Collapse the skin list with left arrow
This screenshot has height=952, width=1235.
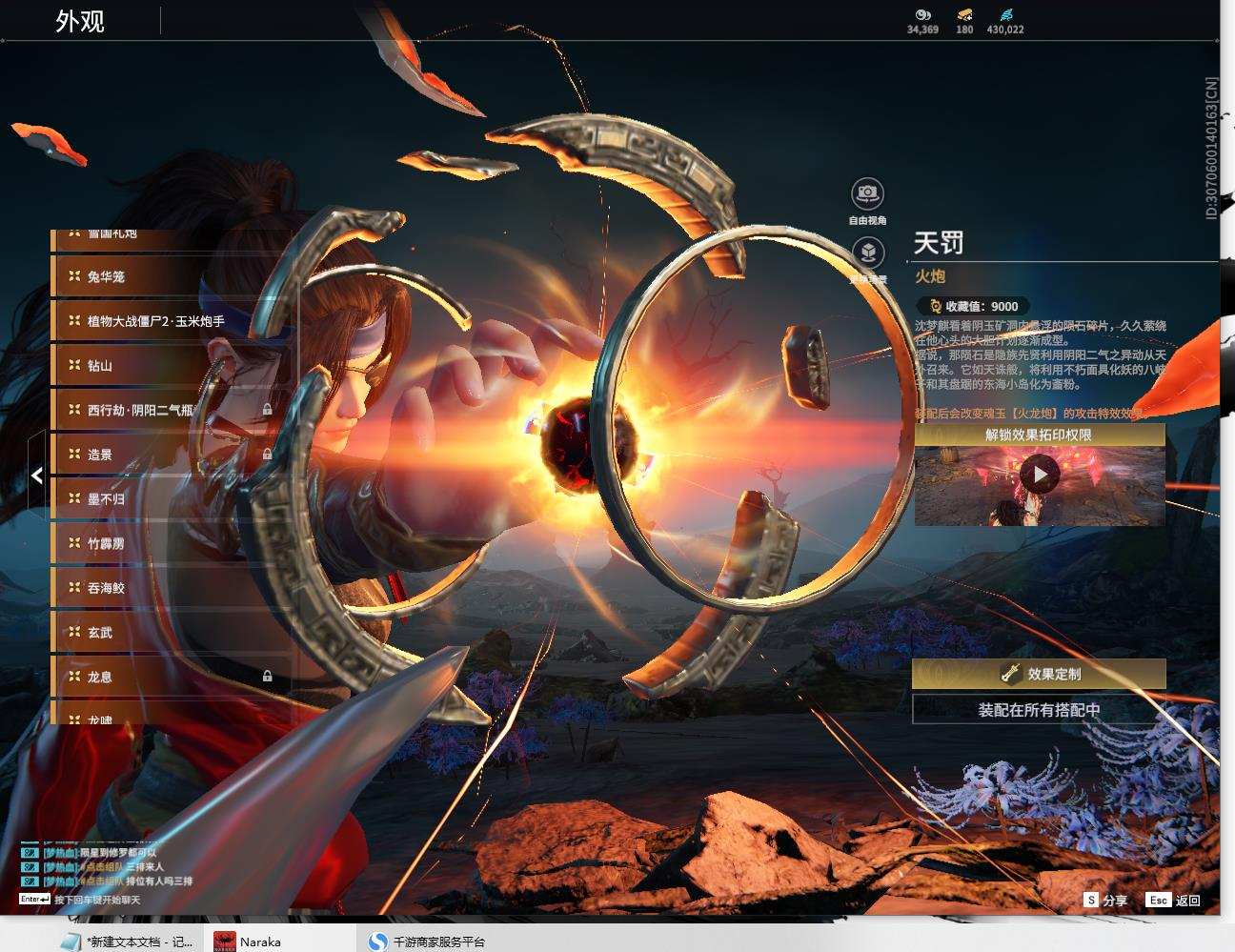(36, 476)
